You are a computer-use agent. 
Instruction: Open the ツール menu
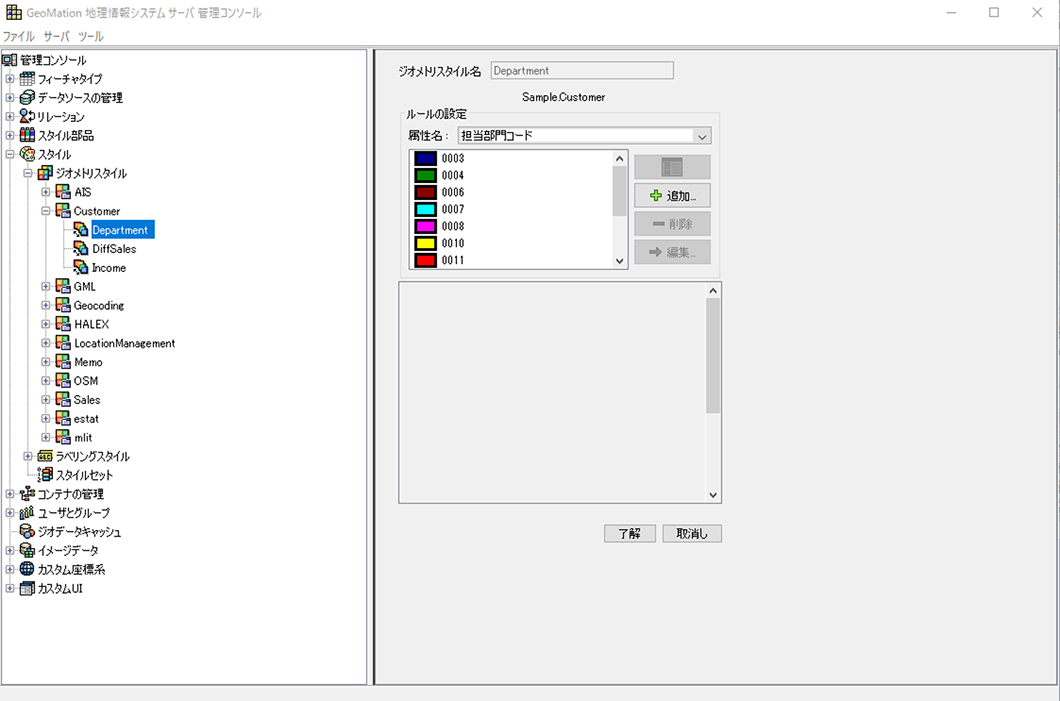[91, 36]
